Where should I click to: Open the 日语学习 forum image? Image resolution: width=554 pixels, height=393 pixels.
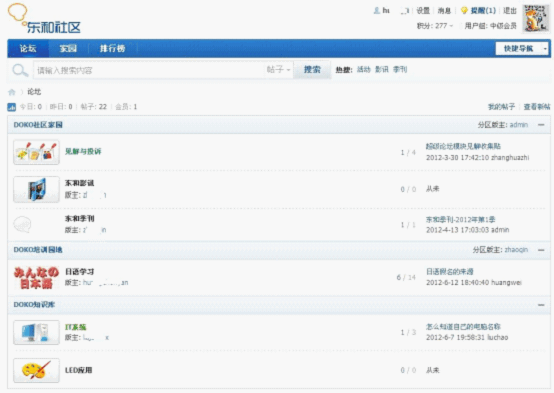(36, 277)
